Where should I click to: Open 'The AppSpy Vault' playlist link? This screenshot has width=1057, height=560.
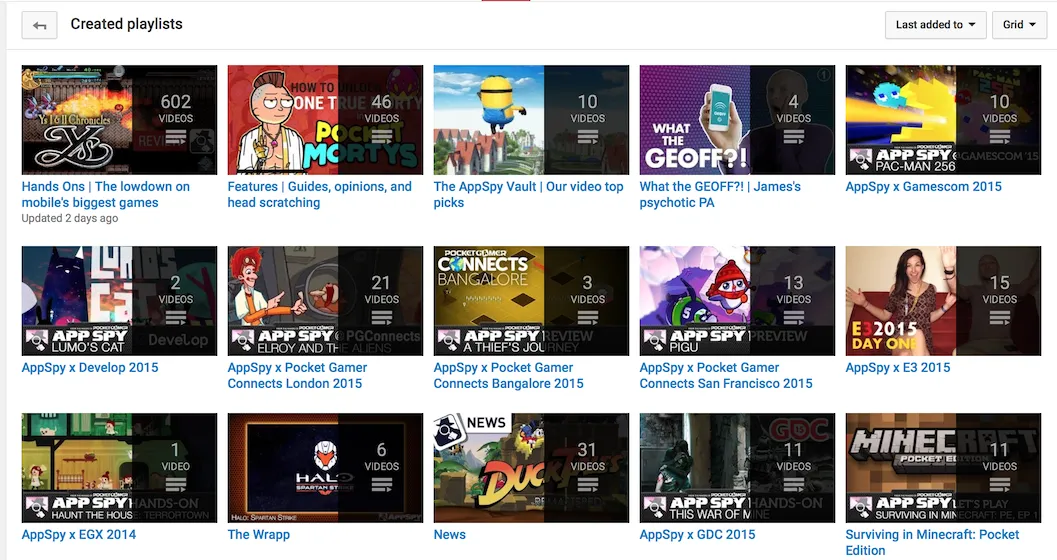528,195
